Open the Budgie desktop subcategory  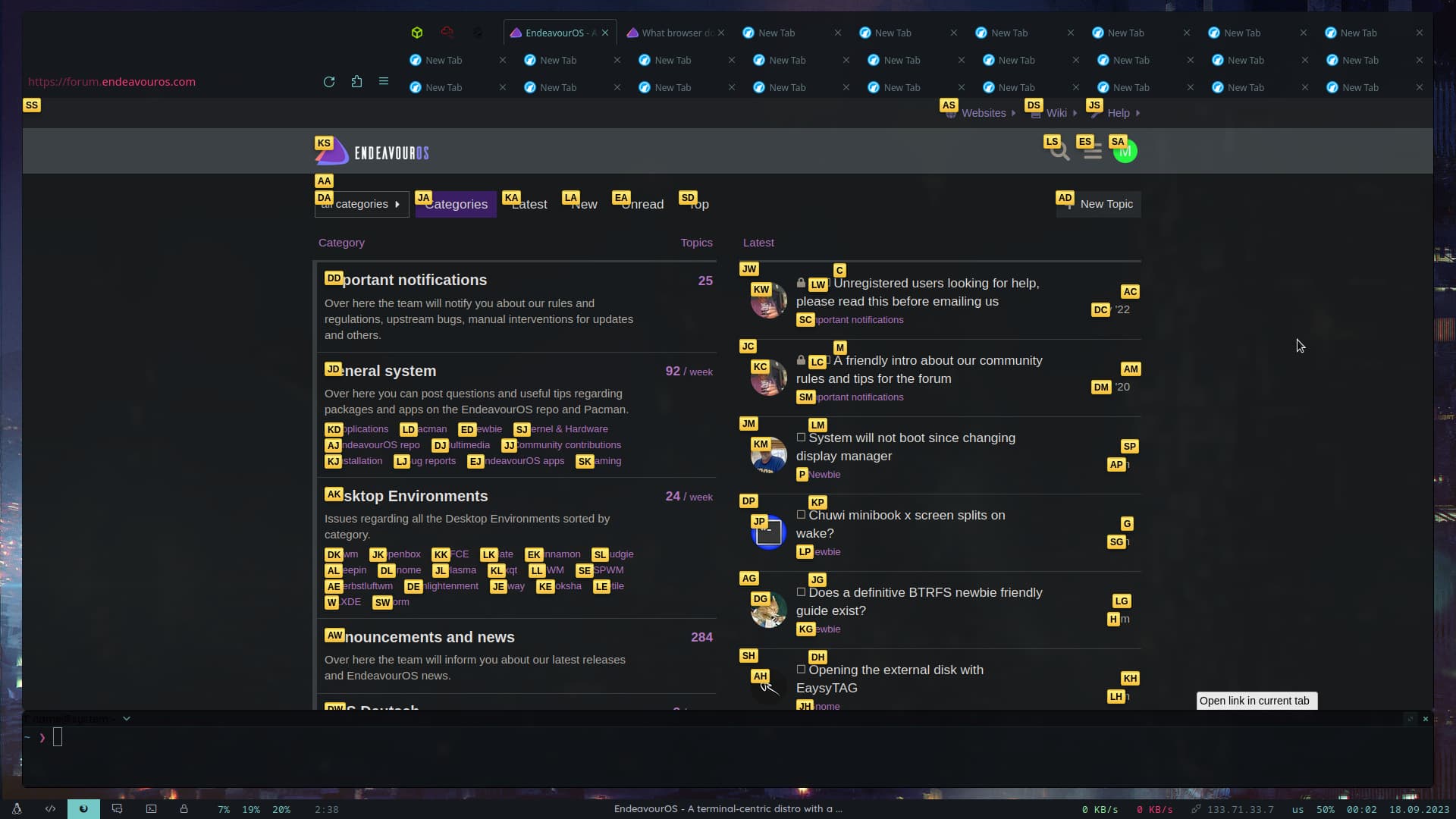[x=613, y=554]
